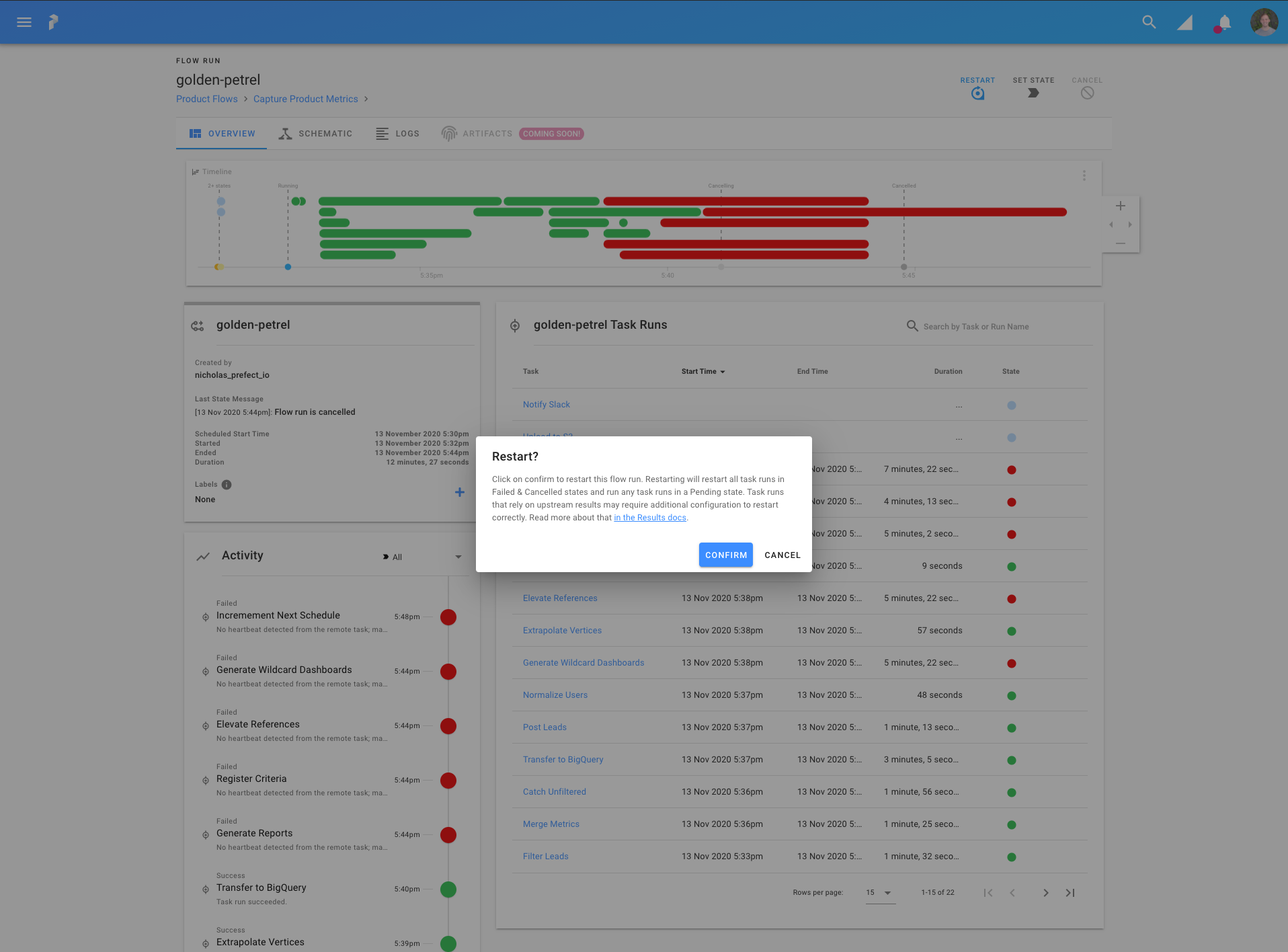
Task: Open the Post Leads task run
Action: click(x=545, y=727)
